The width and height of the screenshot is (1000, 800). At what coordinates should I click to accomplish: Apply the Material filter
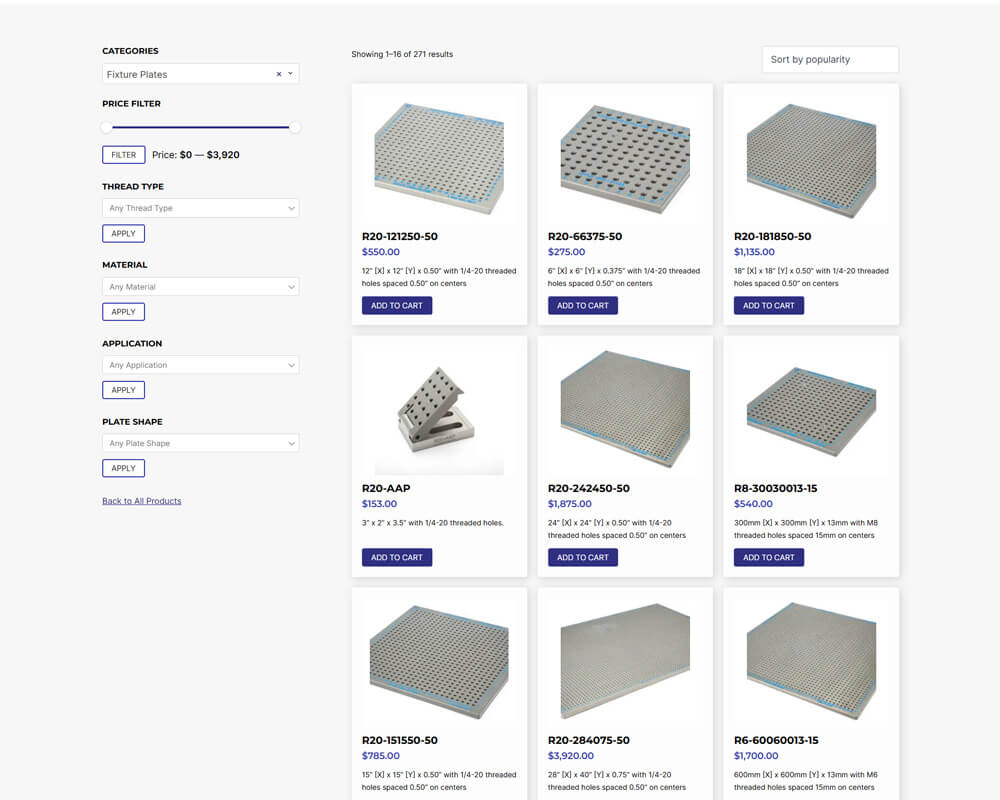(x=123, y=312)
